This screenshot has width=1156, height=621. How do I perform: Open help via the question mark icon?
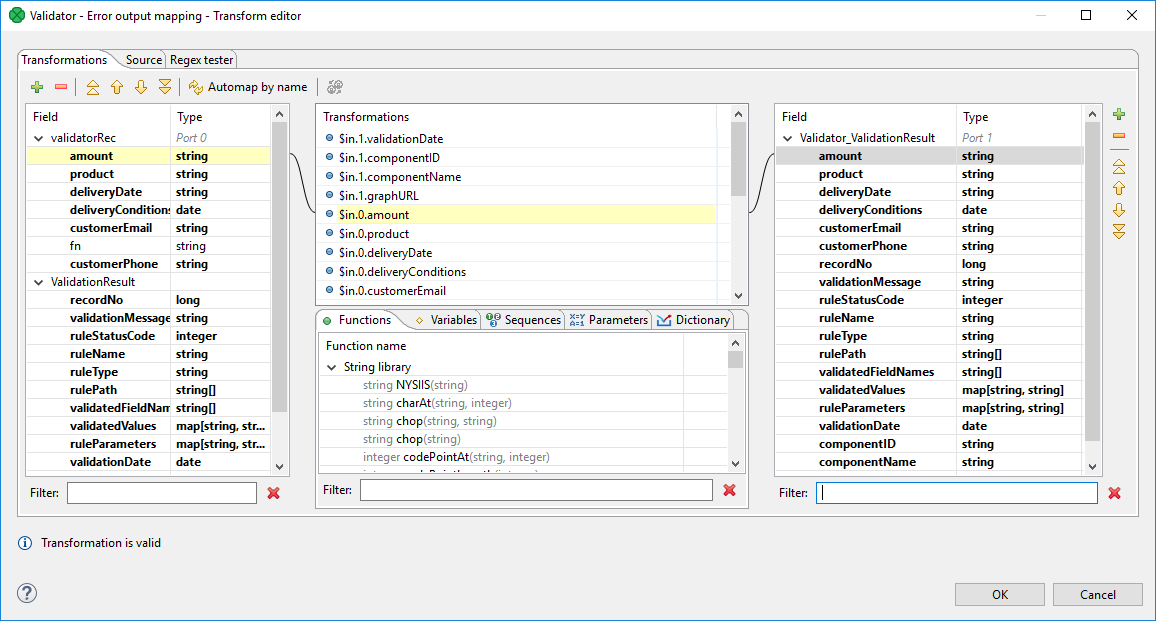pyautogui.click(x=27, y=592)
